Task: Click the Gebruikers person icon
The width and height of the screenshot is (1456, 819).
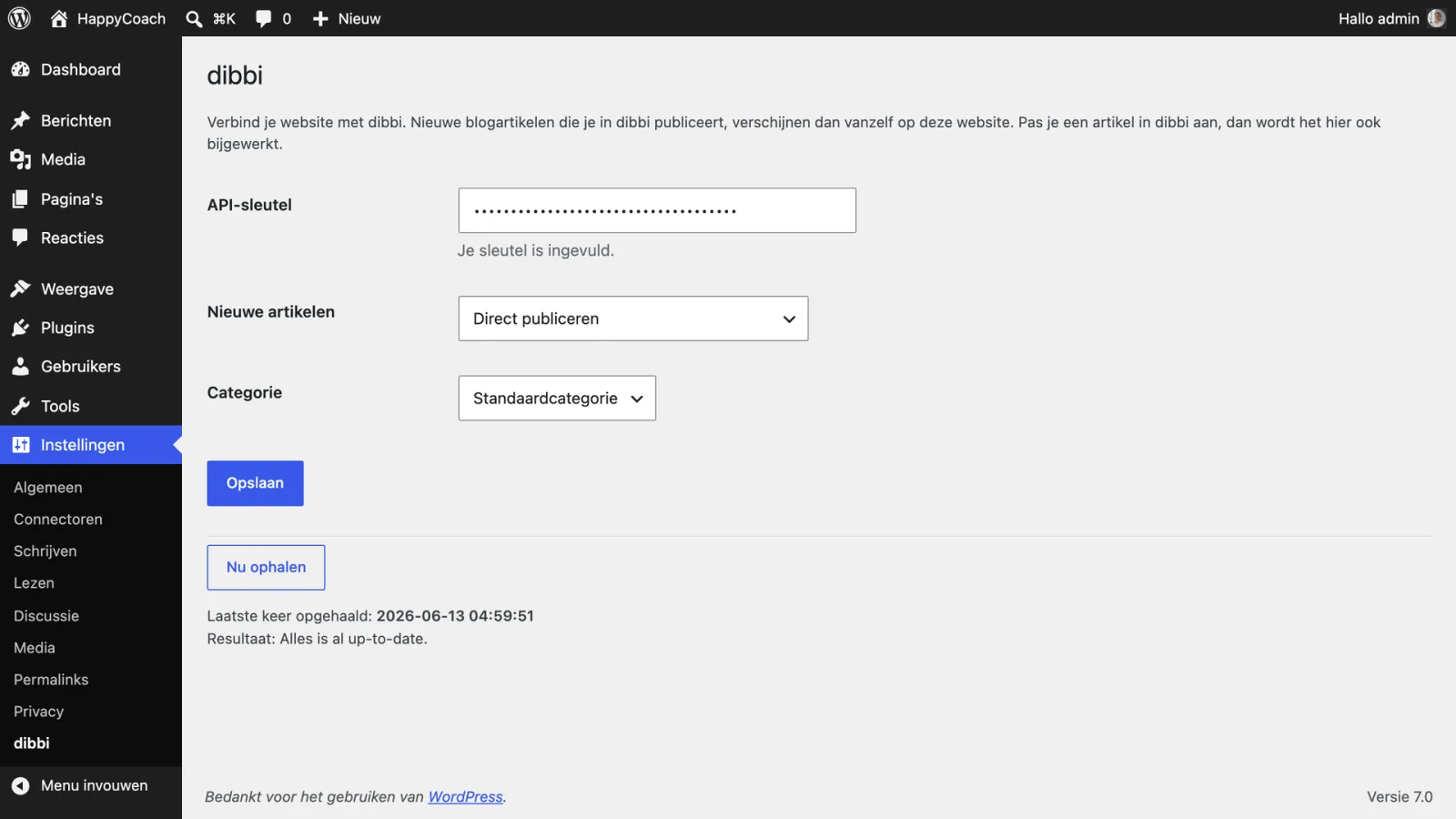Action: [x=20, y=367]
